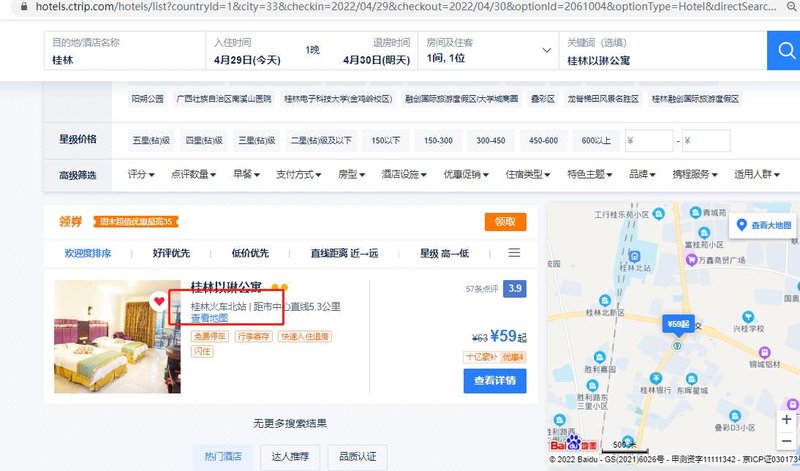Click the 铜城铝材 marker on map
The image size is (800, 471).
764,352
